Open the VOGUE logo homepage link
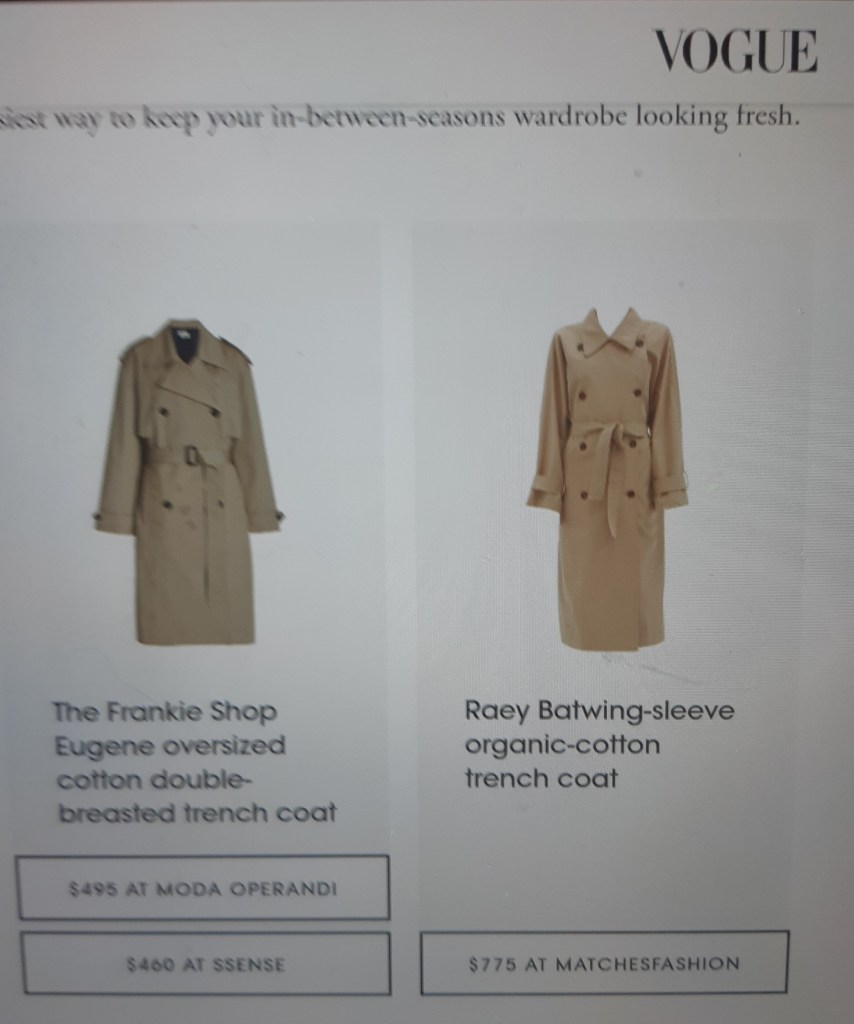The height and width of the screenshot is (1024, 854). coord(736,51)
